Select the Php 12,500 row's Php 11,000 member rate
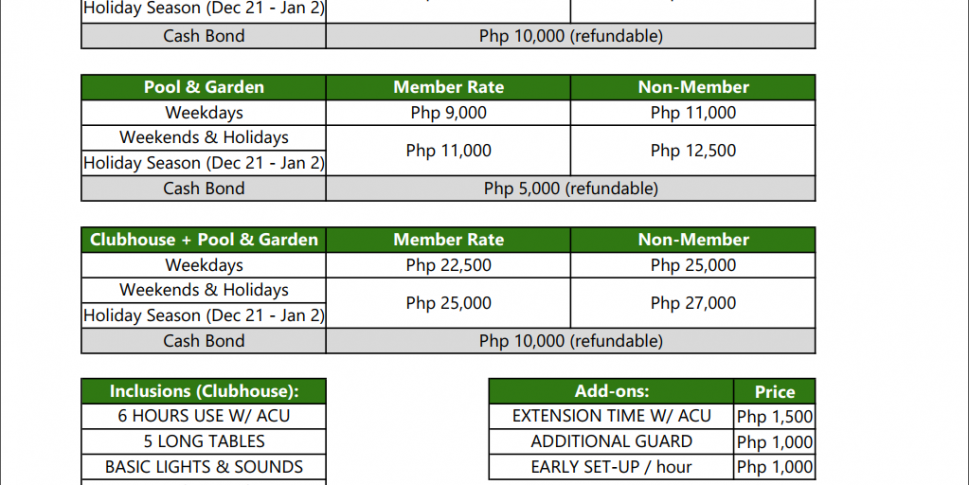 point(448,151)
